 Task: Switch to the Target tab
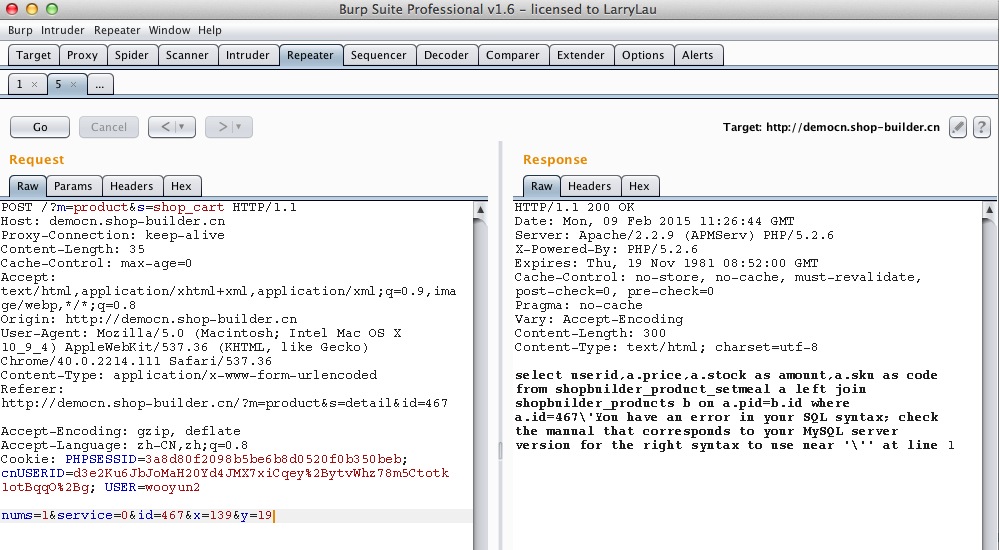coord(34,55)
